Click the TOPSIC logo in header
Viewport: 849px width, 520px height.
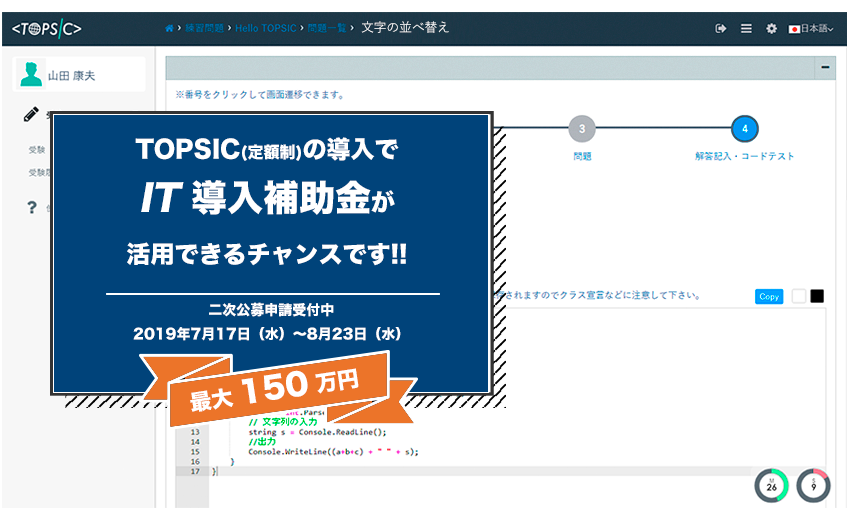point(46,29)
